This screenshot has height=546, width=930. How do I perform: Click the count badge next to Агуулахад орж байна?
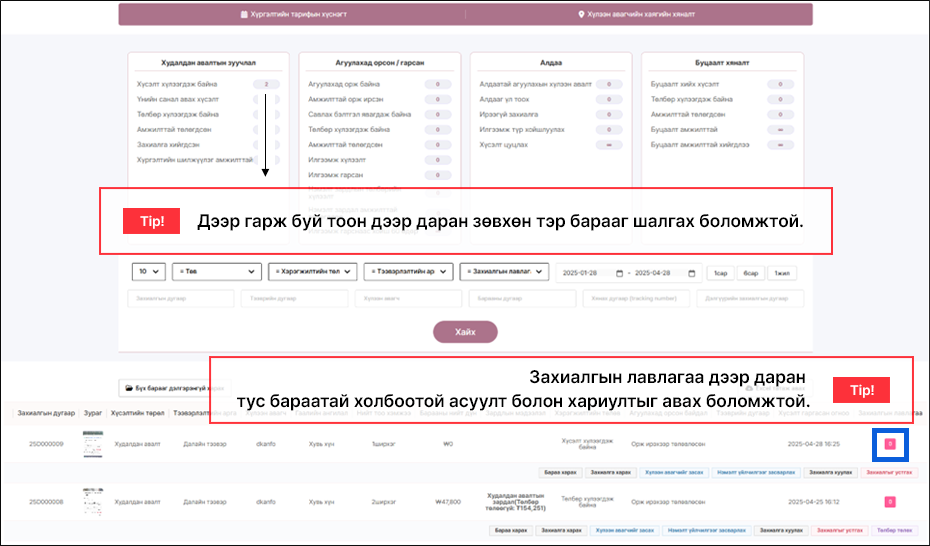click(x=439, y=85)
